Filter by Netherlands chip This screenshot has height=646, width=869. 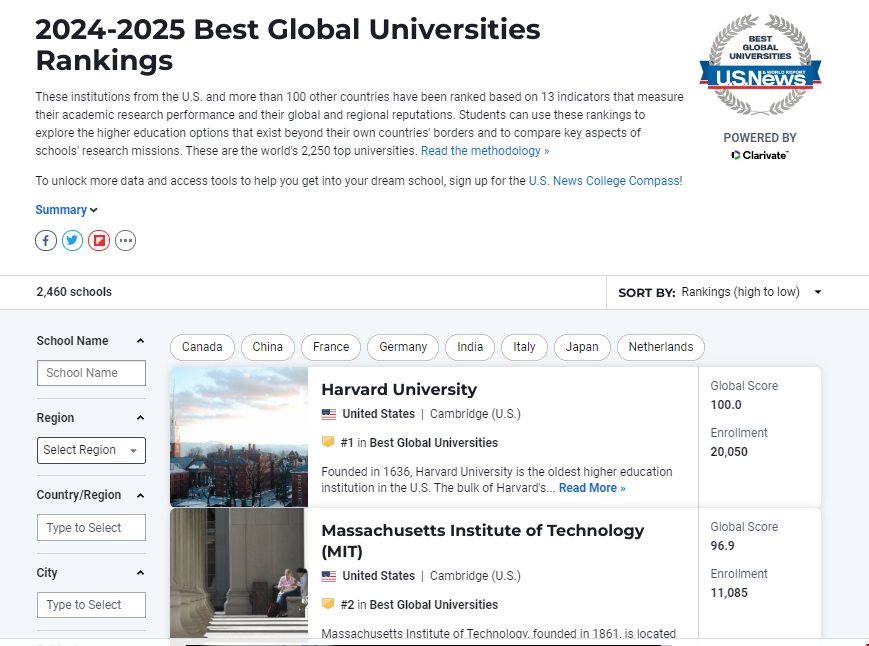click(661, 347)
